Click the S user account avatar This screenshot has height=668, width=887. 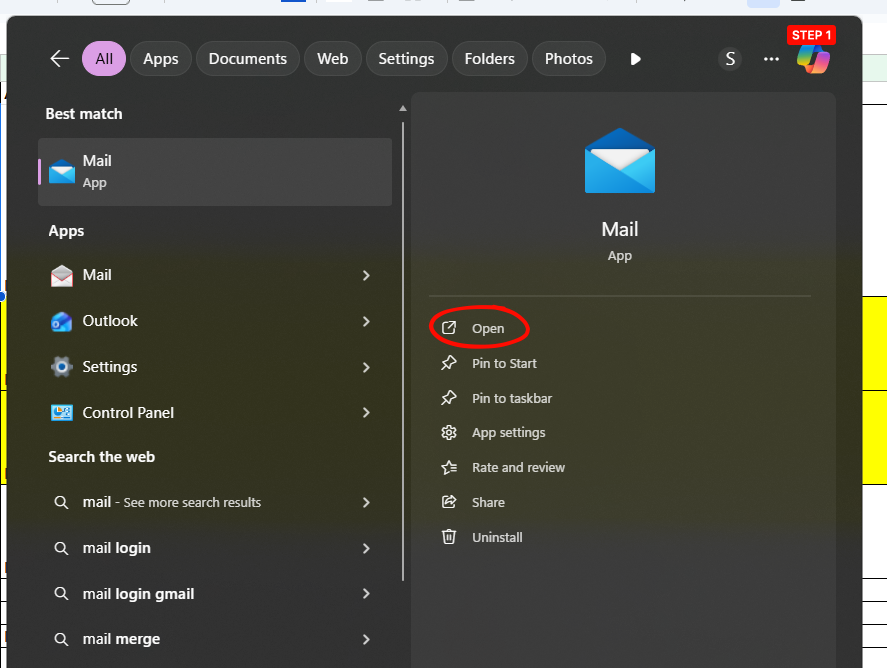[730, 59]
